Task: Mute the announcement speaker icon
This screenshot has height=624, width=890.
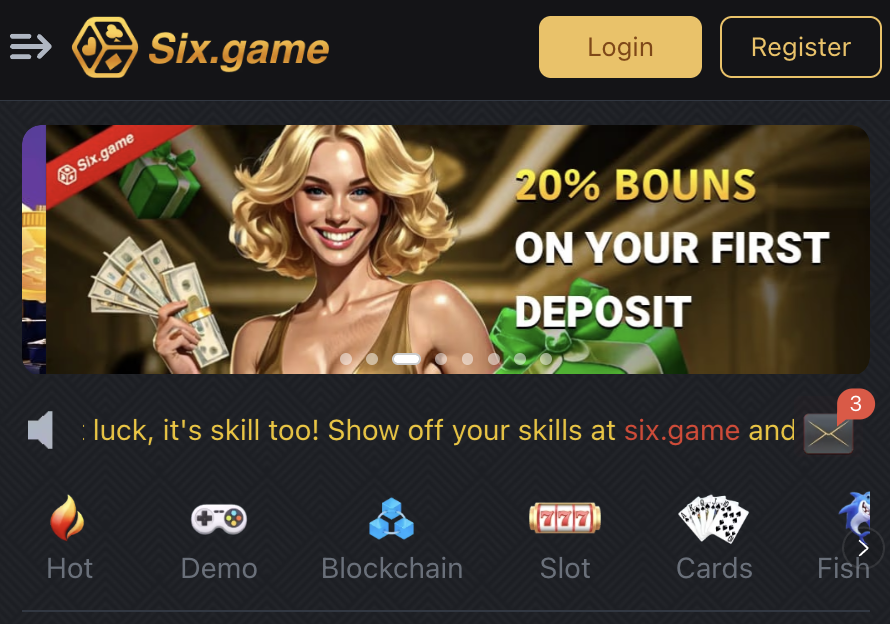Action: [x=41, y=430]
